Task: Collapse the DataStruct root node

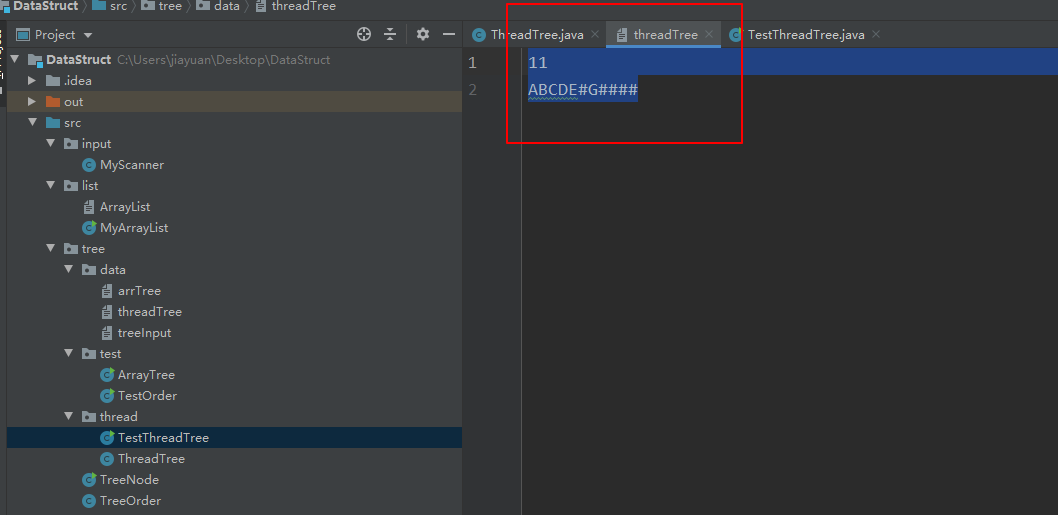Action: point(15,59)
